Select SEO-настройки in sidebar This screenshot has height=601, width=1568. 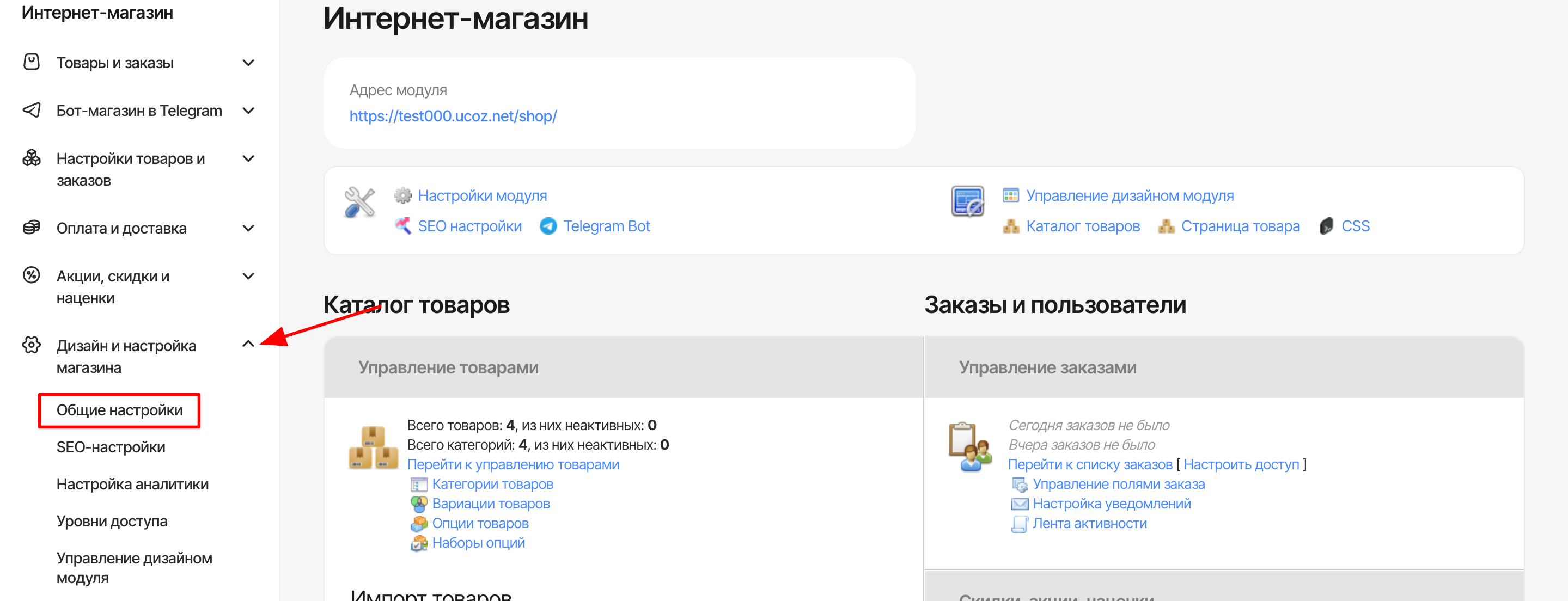click(x=111, y=447)
